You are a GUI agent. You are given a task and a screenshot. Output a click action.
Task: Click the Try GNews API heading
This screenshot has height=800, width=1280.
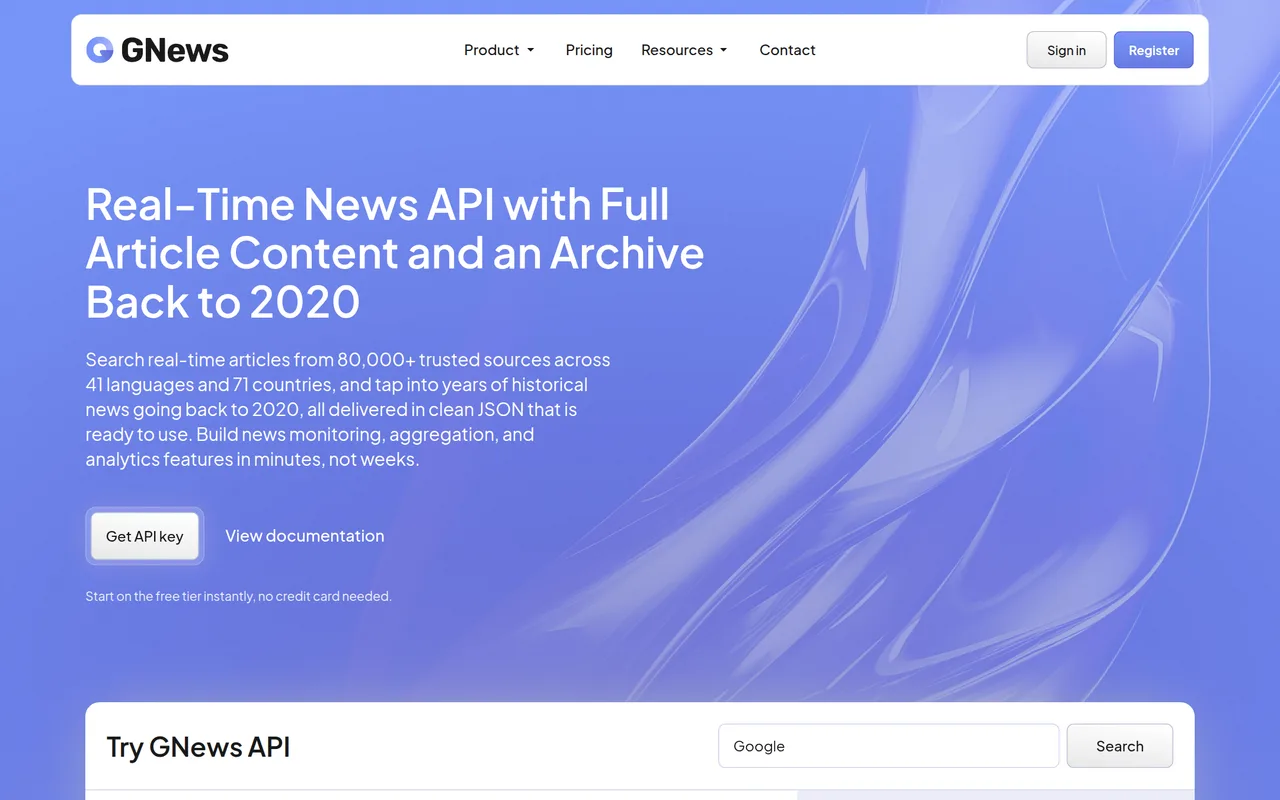click(x=198, y=747)
